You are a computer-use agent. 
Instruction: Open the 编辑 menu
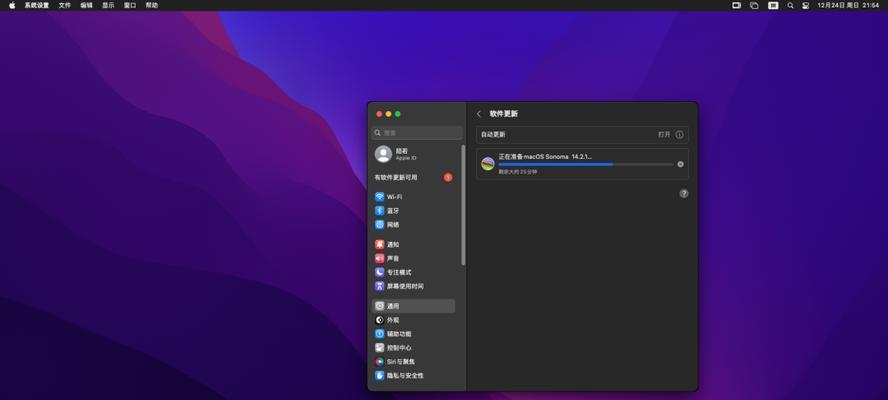click(86, 5)
